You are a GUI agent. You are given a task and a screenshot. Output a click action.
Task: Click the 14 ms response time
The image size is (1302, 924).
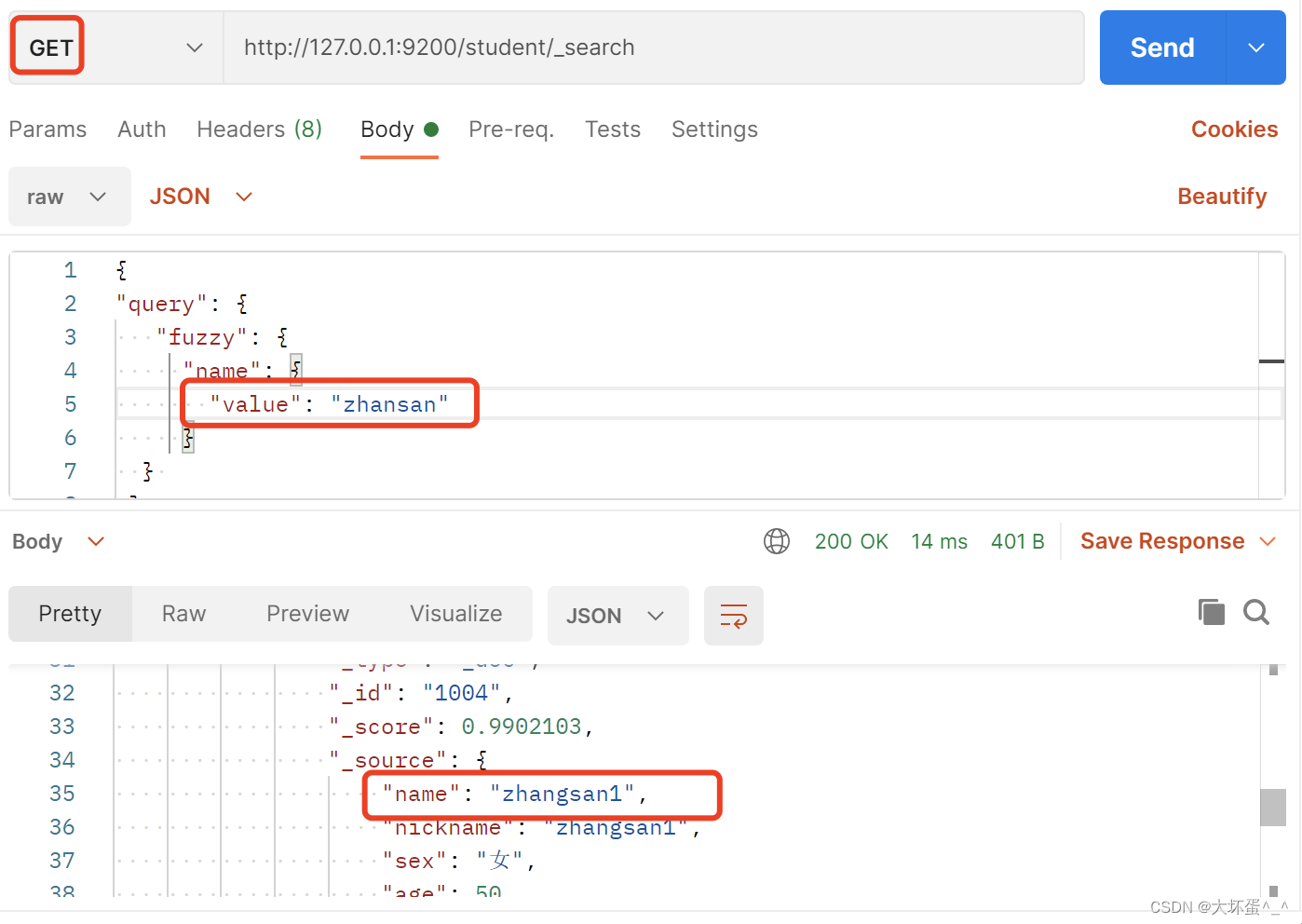point(939,541)
